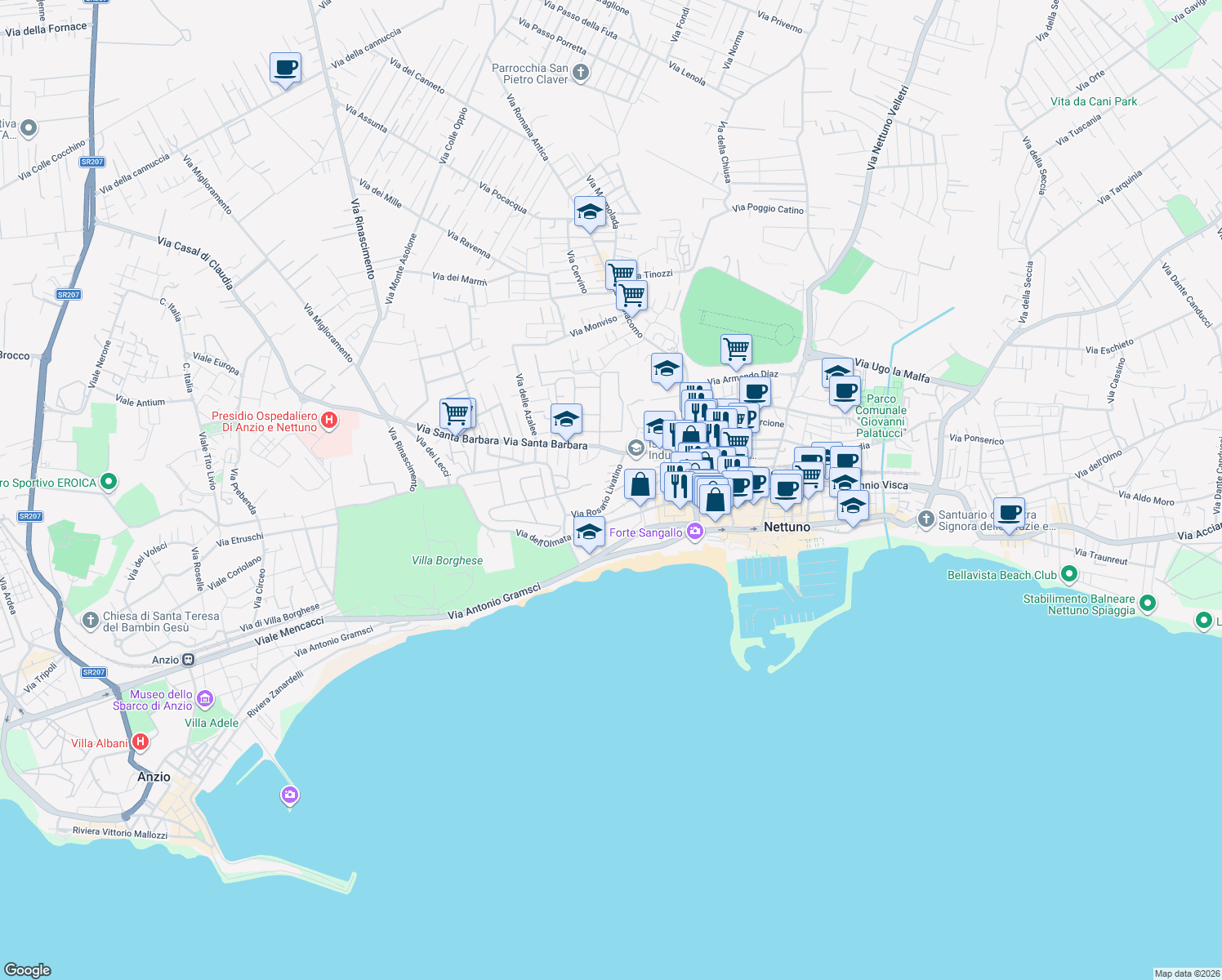
Task: Click the shopping bag marker near Via Rosario Livatino
Action: (x=640, y=485)
